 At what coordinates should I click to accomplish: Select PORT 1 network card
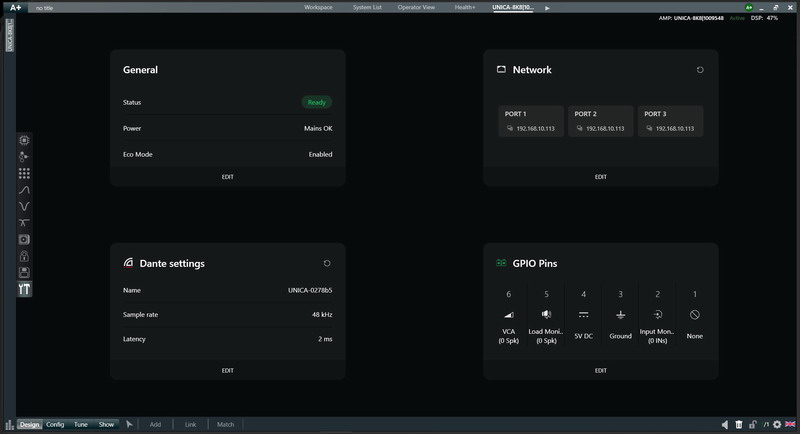click(531, 121)
